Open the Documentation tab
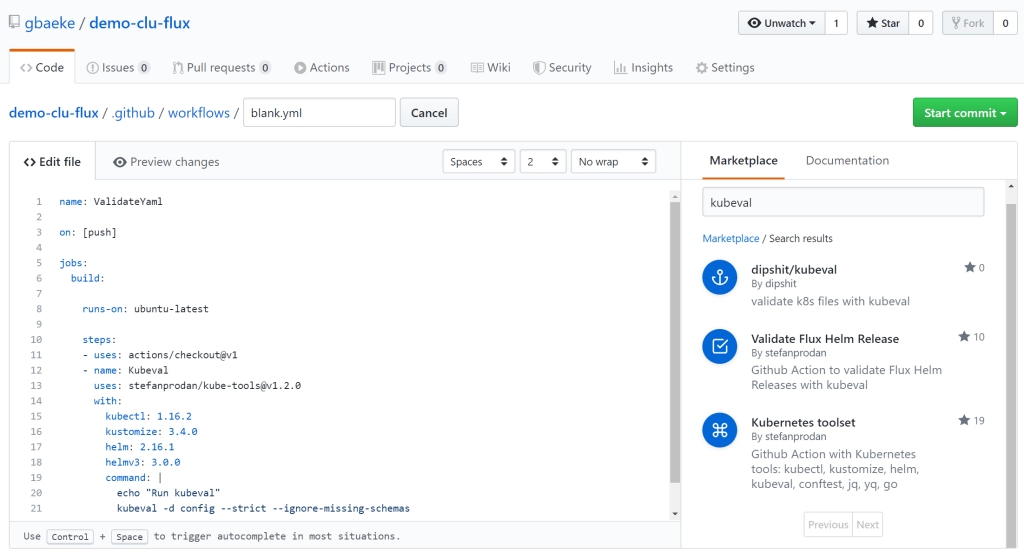Viewport: 1024px width, 553px height. click(847, 161)
